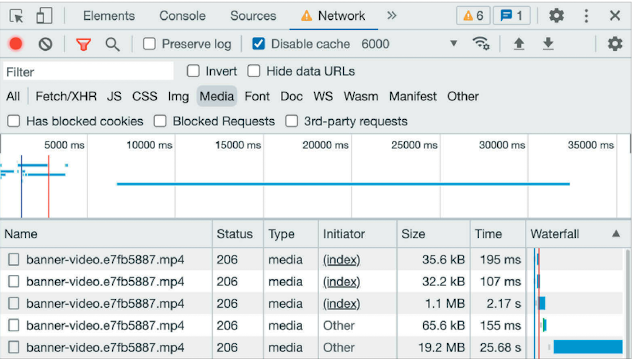The image size is (634, 360).
Task: Switch to the Console tab
Action: pyautogui.click(x=182, y=16)
